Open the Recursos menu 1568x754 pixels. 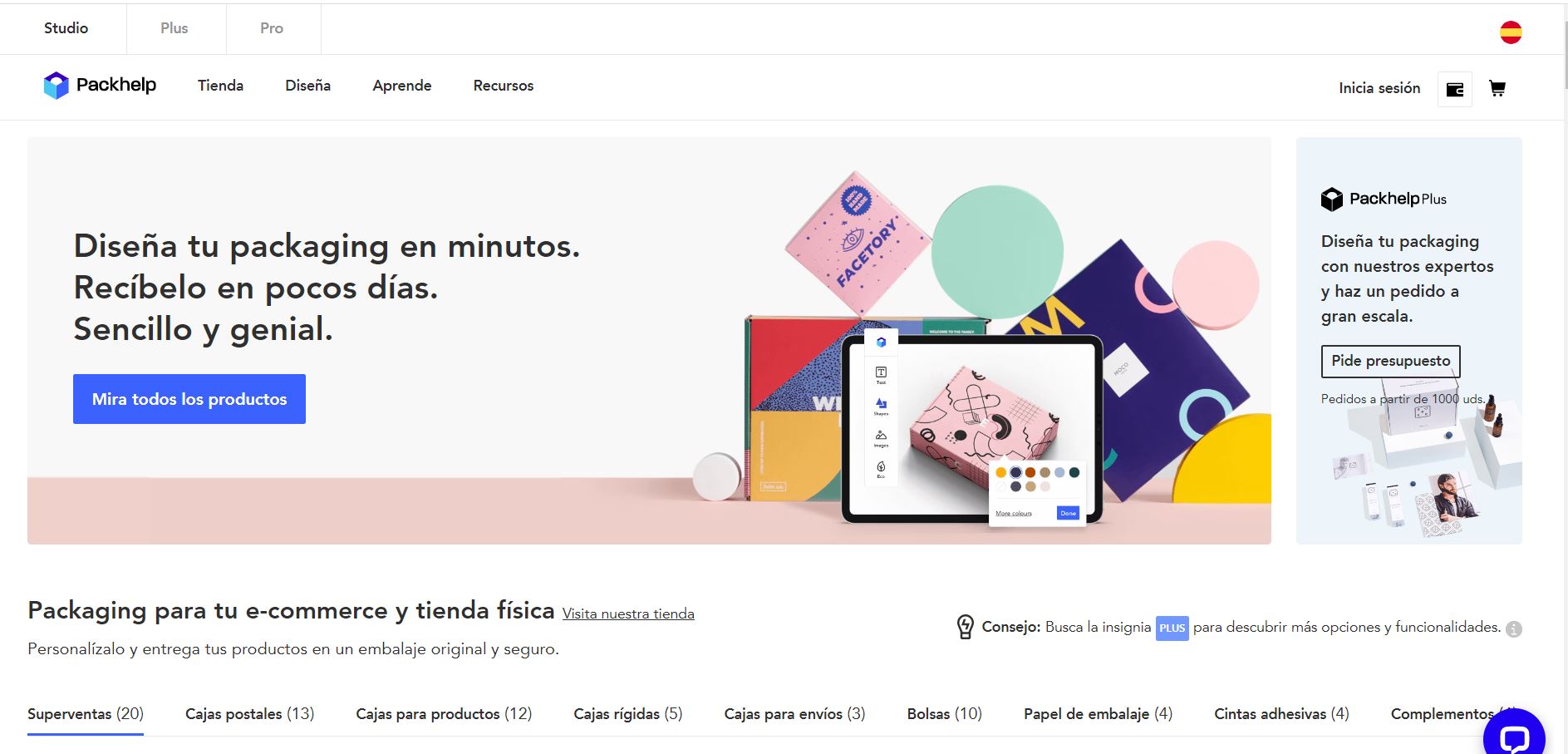(504, 86)
